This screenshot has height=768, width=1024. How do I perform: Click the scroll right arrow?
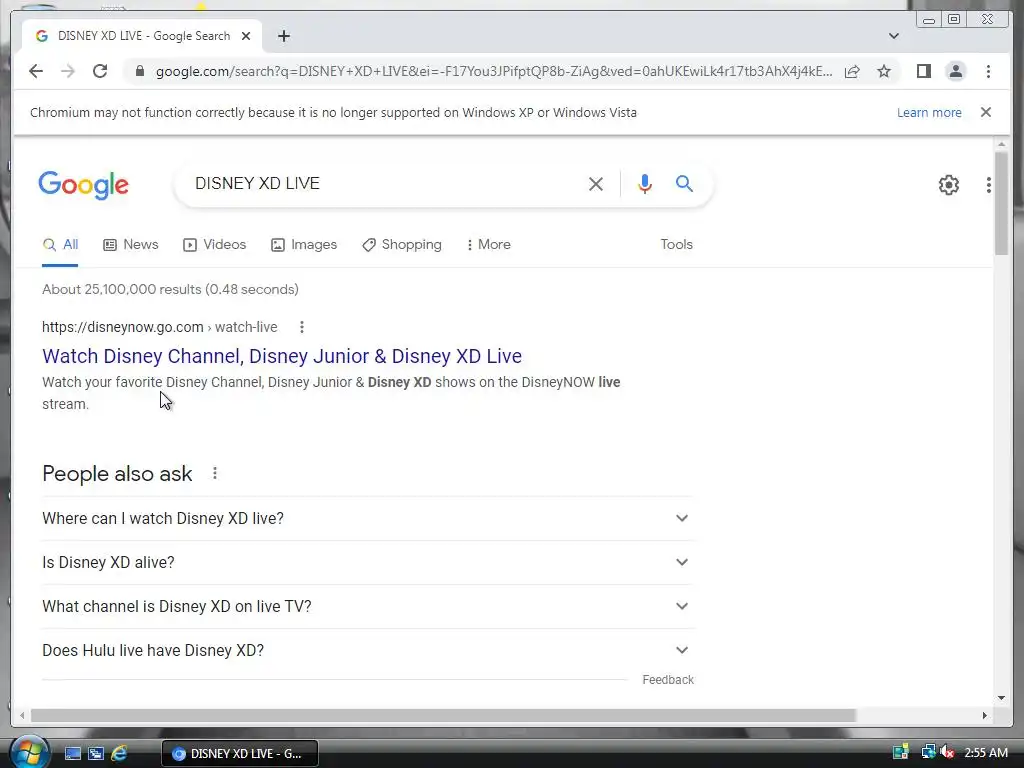[985, 716]
